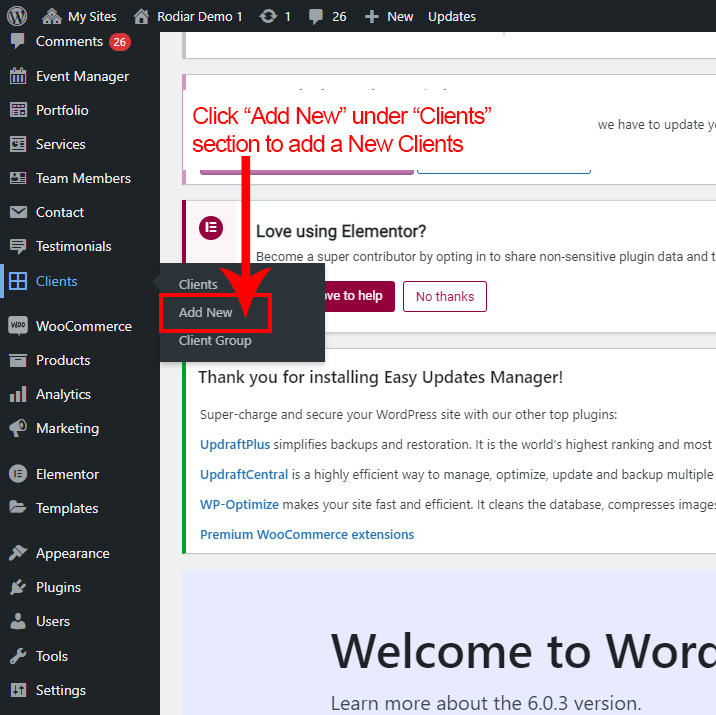Click the updates refresh icon in admin bar

point(268,16)
